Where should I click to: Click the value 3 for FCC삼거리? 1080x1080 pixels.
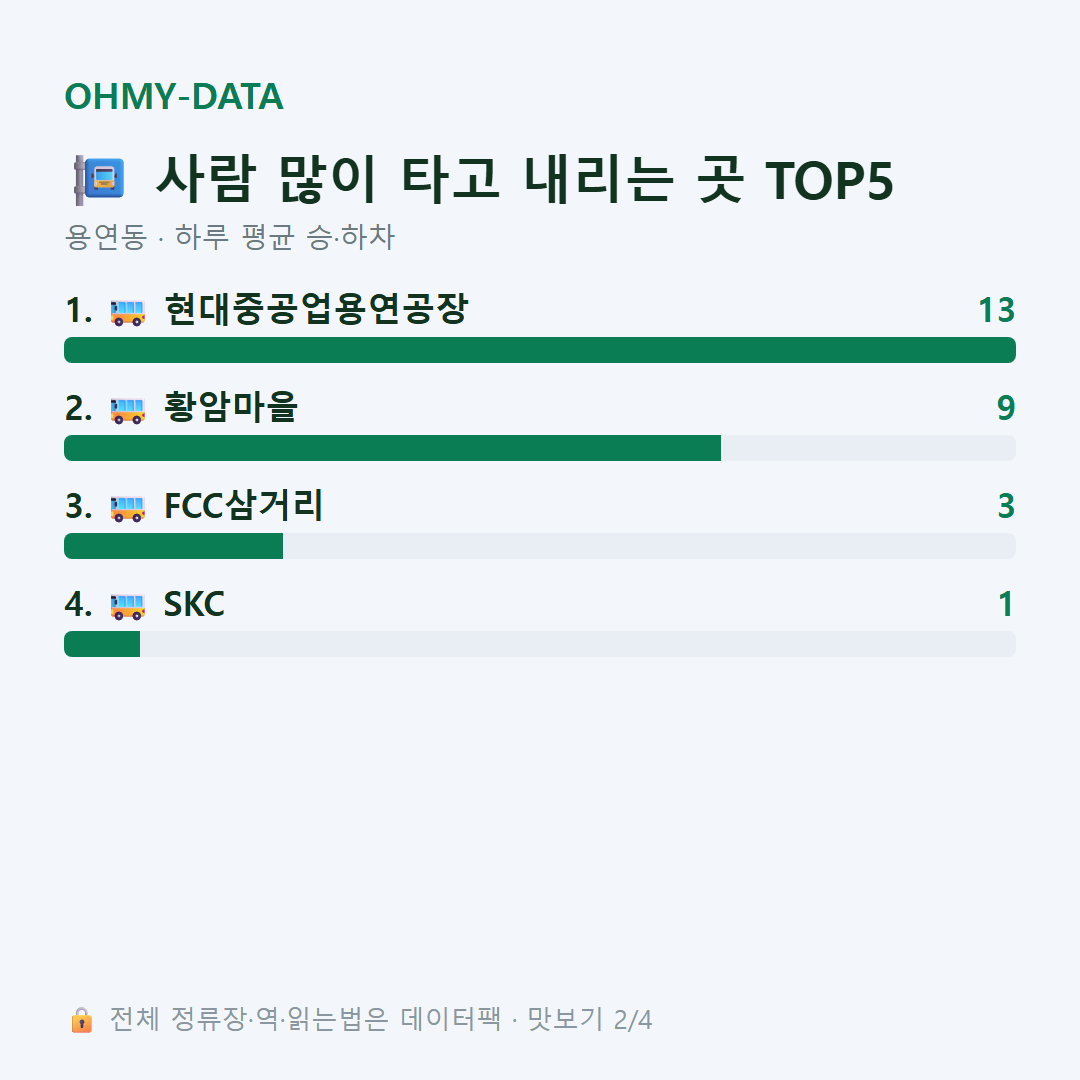point(1006,506)
